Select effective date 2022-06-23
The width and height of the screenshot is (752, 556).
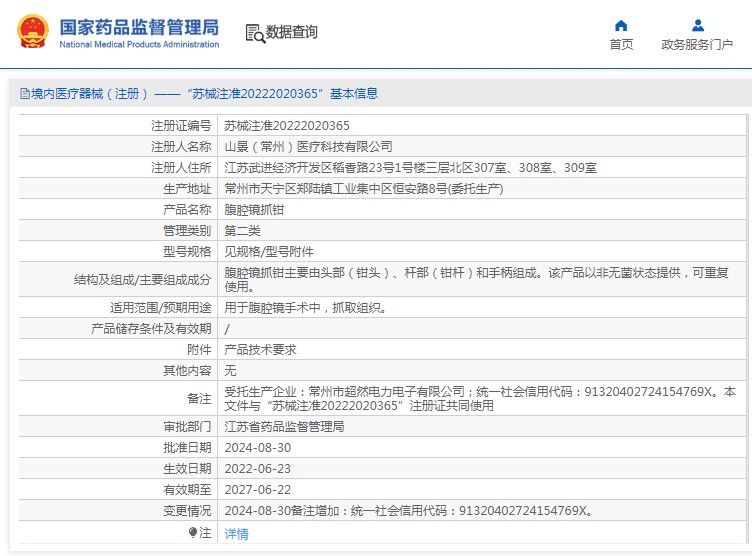[258, 469]
